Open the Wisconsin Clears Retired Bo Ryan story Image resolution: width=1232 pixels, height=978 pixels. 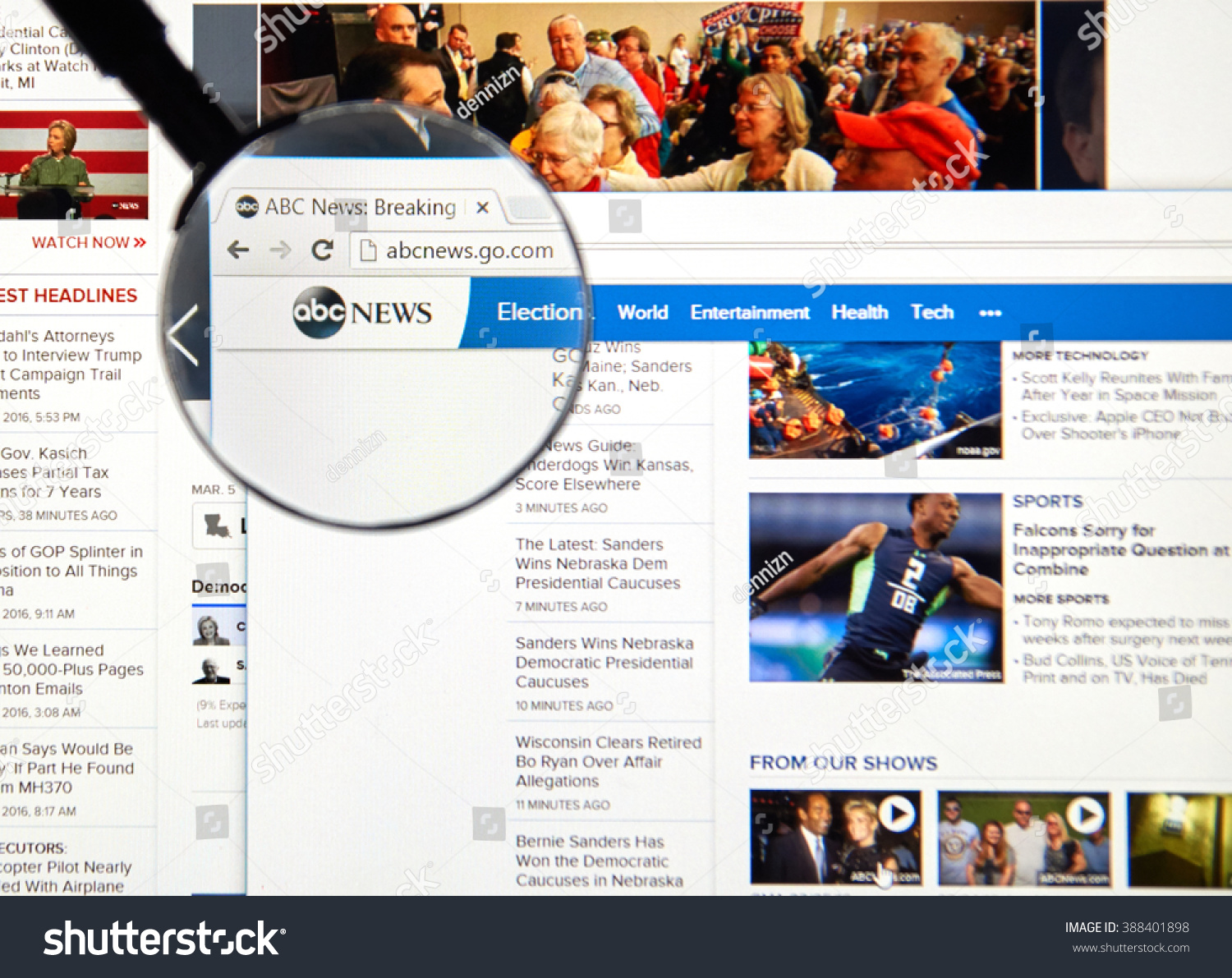tap(608, 761)
